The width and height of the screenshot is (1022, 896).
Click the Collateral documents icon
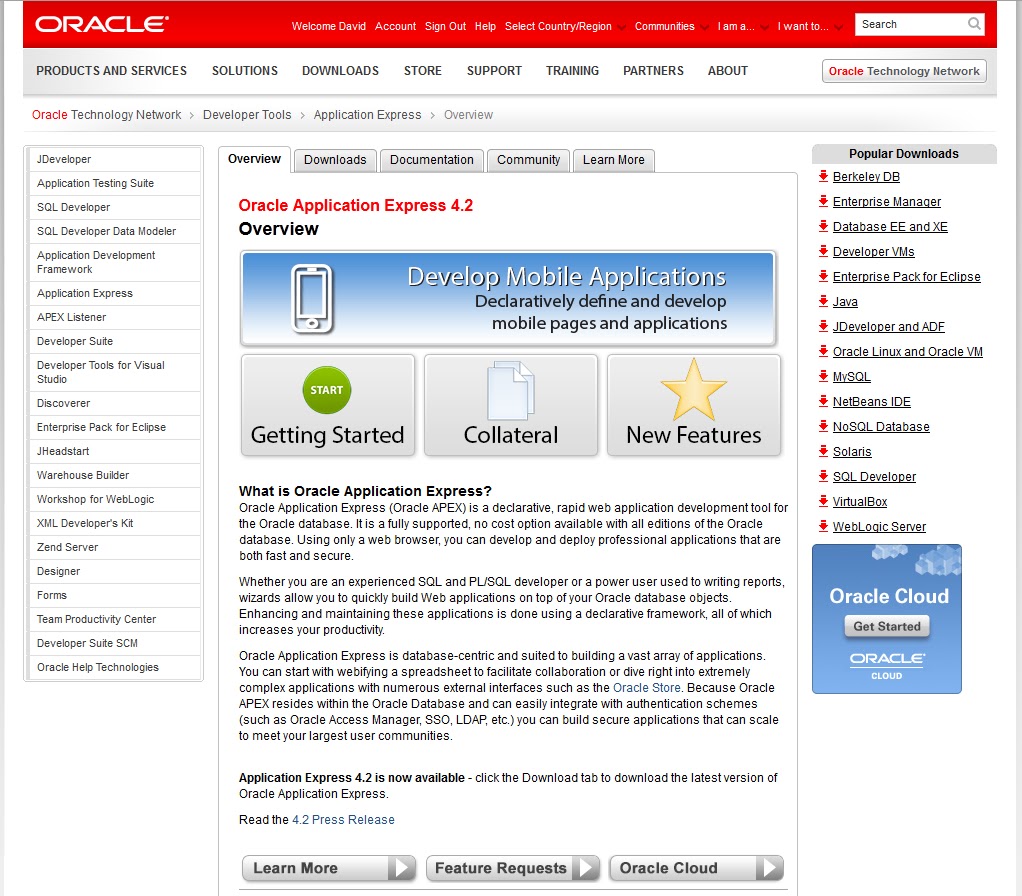coord(510,390)
